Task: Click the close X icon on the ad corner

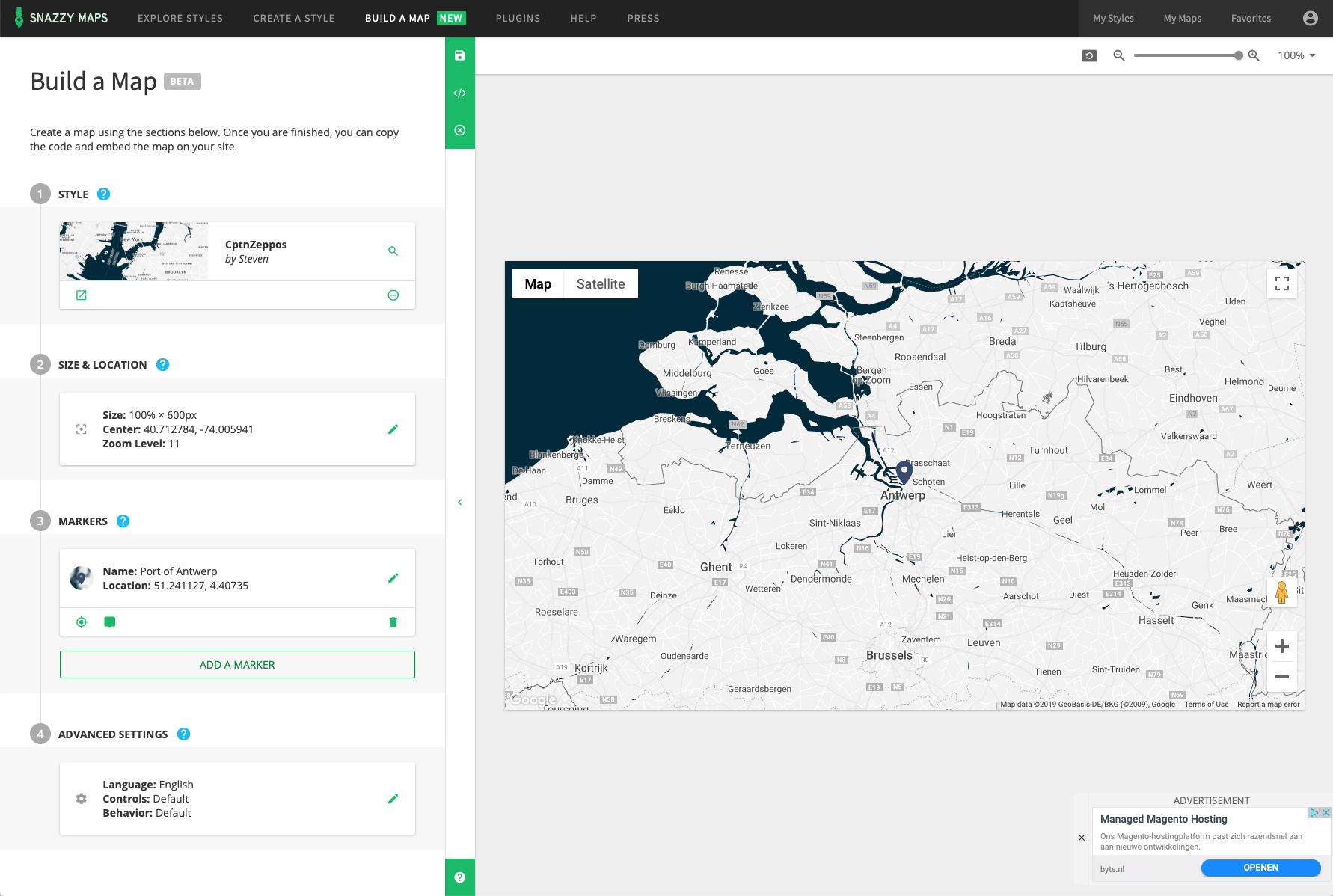Action: click(x=1326, y=813)
